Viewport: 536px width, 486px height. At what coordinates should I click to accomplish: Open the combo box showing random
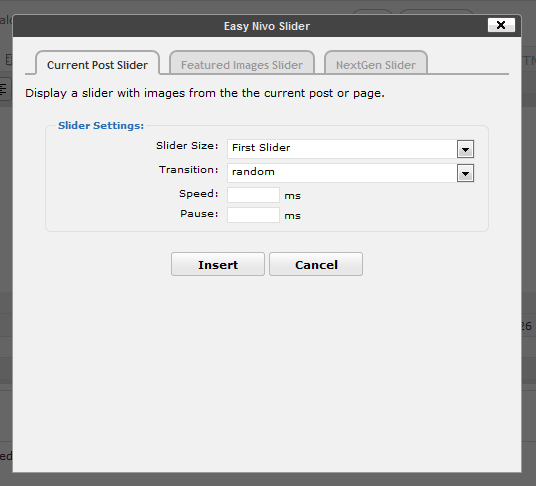[x=350, y=173]
